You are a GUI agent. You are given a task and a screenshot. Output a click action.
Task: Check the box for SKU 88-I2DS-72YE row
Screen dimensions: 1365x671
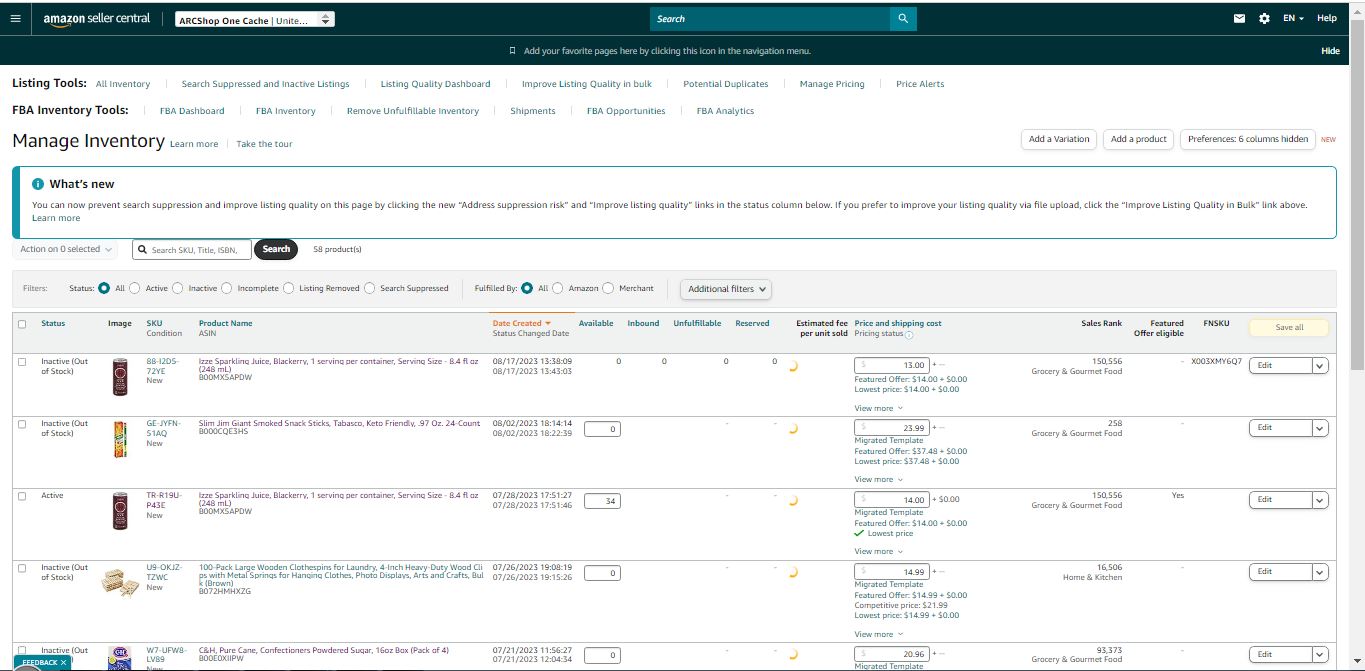coord(23,361)
